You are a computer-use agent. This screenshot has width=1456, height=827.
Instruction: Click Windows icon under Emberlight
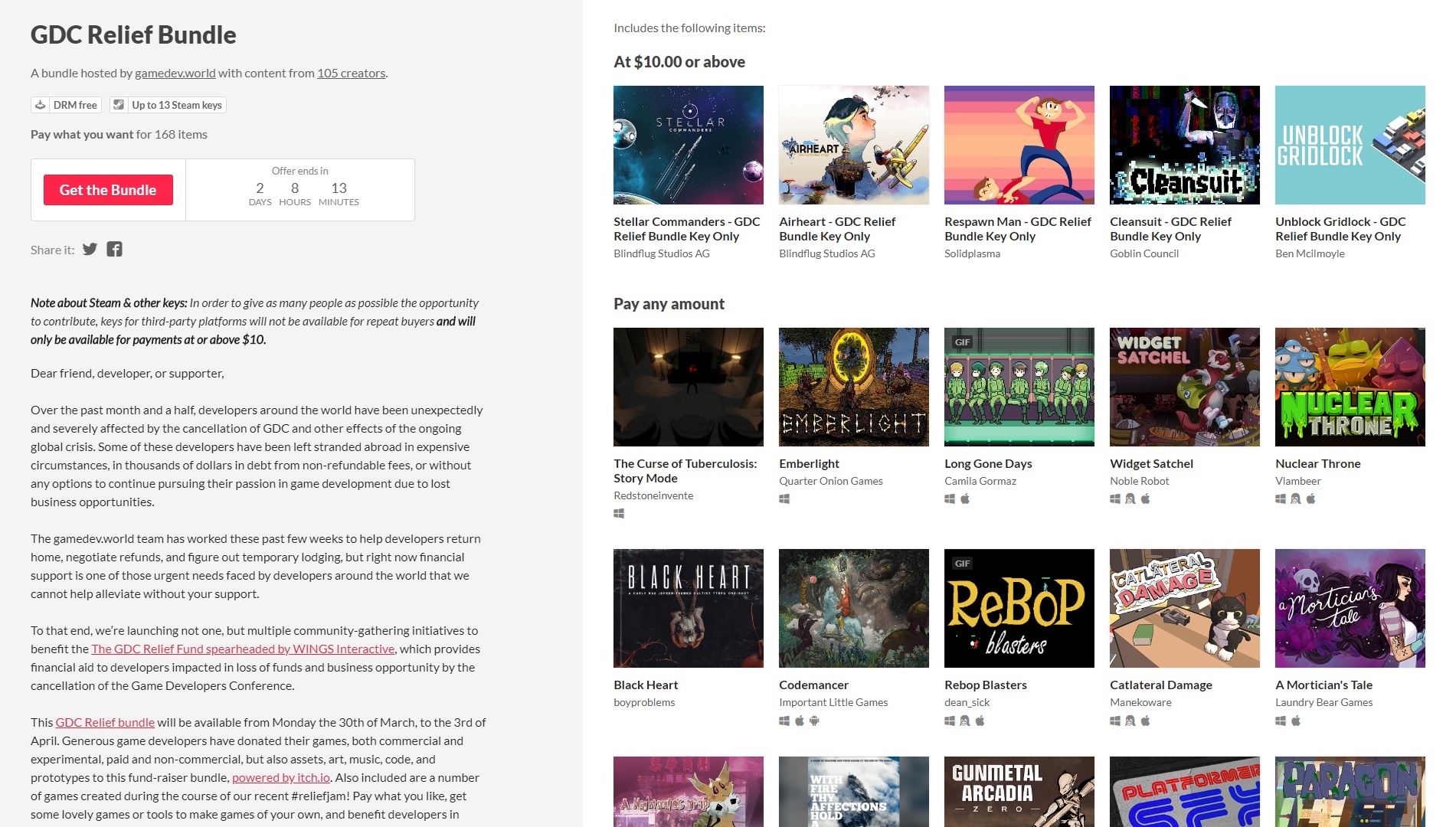coord(784,499)
